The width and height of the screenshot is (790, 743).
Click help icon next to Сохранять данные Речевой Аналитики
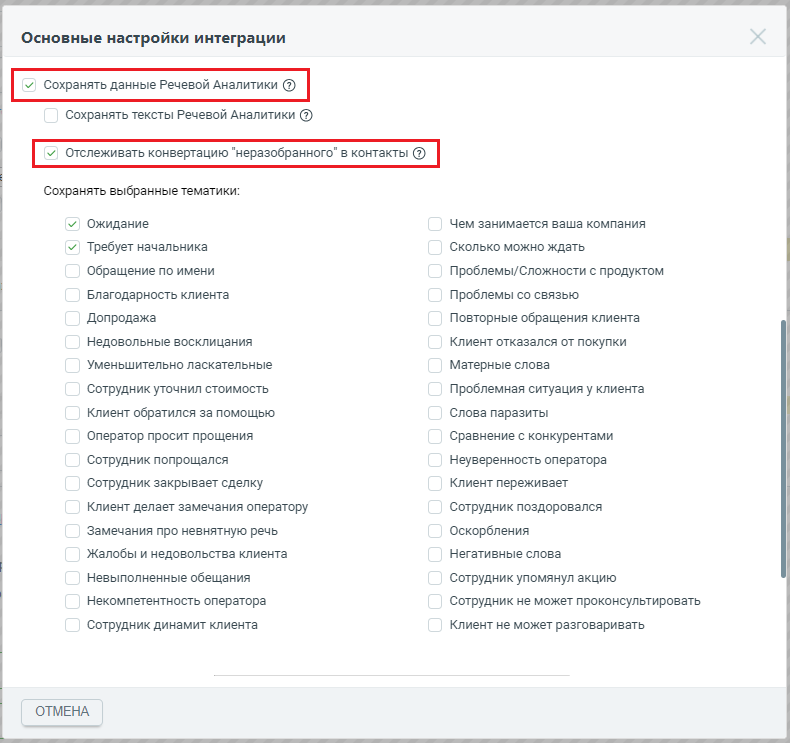pyautogui.click(x=289, y=85)
